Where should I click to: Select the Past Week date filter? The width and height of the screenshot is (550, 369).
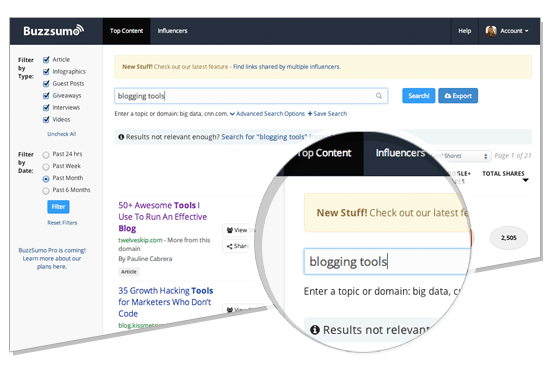(x=46, y=167)
